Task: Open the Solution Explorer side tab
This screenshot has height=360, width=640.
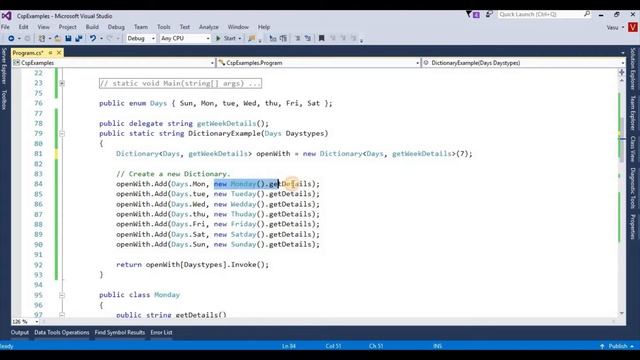Action: [633, 69]
